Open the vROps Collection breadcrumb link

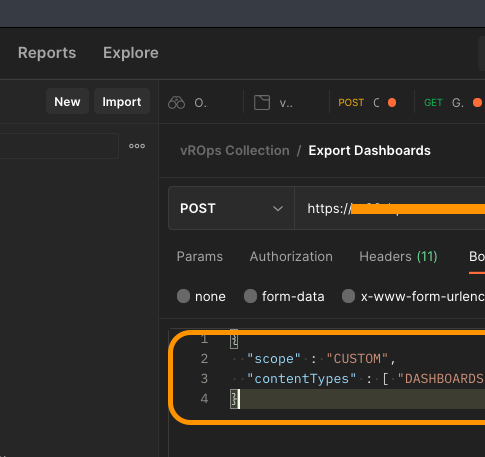pyautogui.click(x=235, y=151)
